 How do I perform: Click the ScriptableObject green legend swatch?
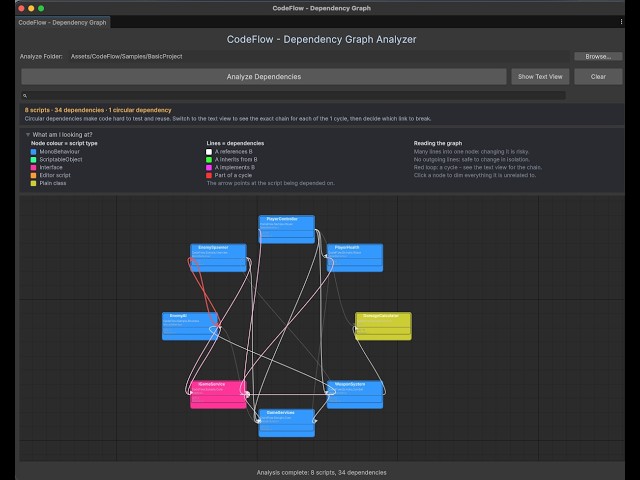tap(33, 160)
